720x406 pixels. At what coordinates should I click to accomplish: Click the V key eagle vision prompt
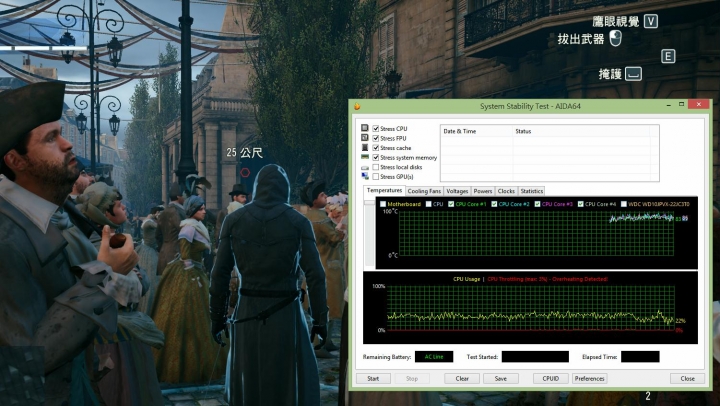pyautogui.click(x=651, y=21)
